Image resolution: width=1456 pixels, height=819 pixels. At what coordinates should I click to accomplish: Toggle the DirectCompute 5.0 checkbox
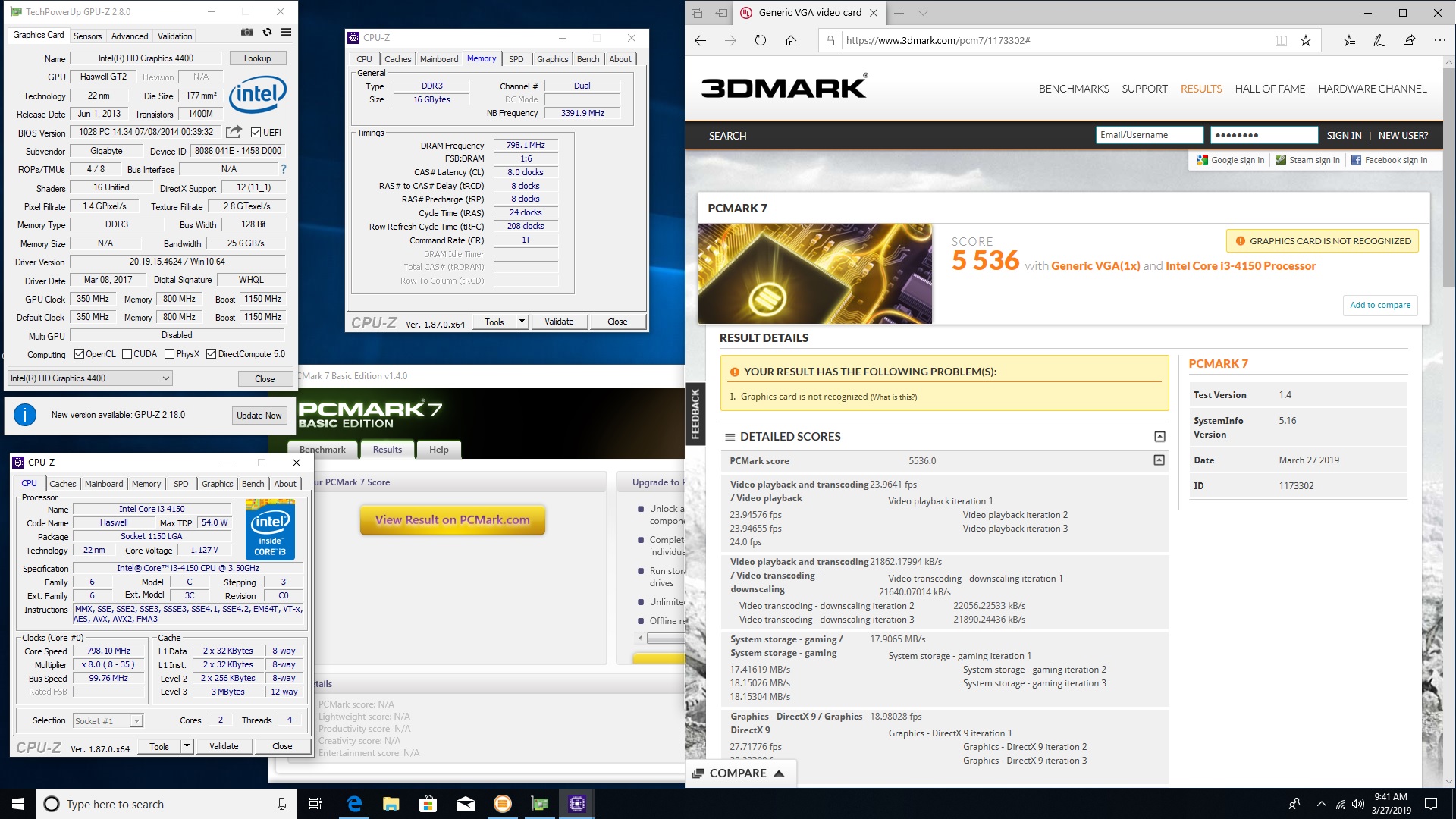pyautogui.click(x=212, y=354)
